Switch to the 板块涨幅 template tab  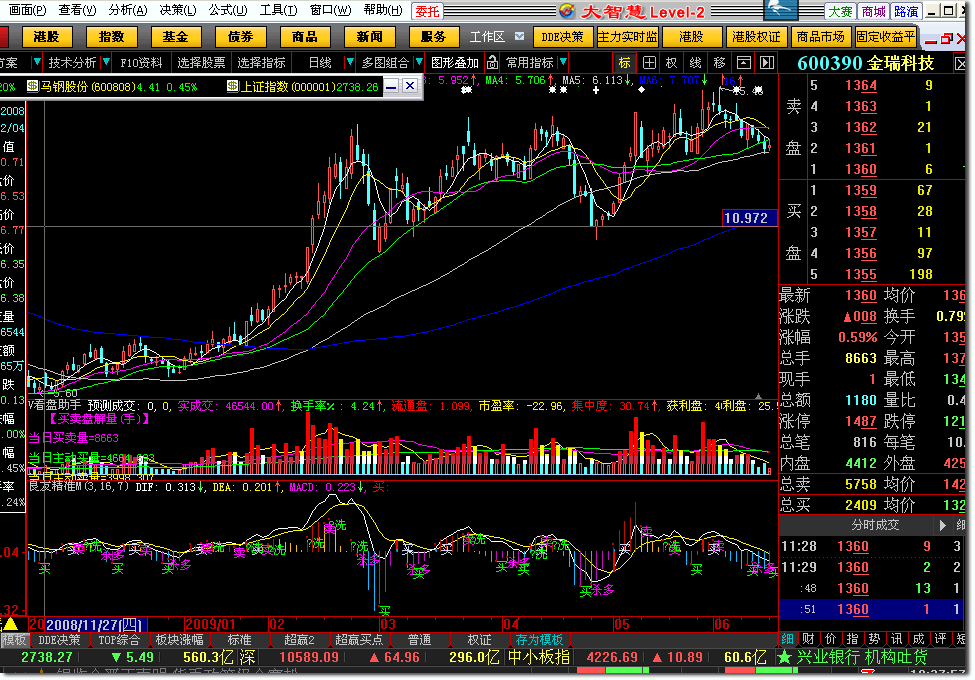179,640
